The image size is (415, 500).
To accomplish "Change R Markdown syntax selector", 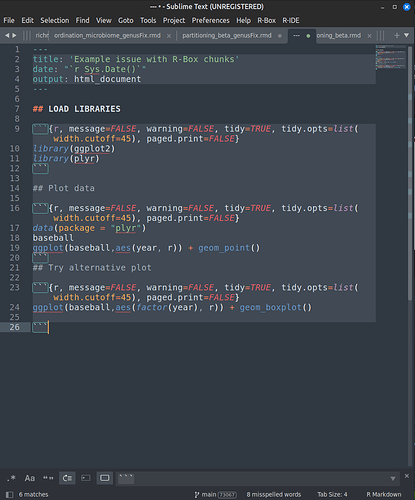I will tap(384, 495).
